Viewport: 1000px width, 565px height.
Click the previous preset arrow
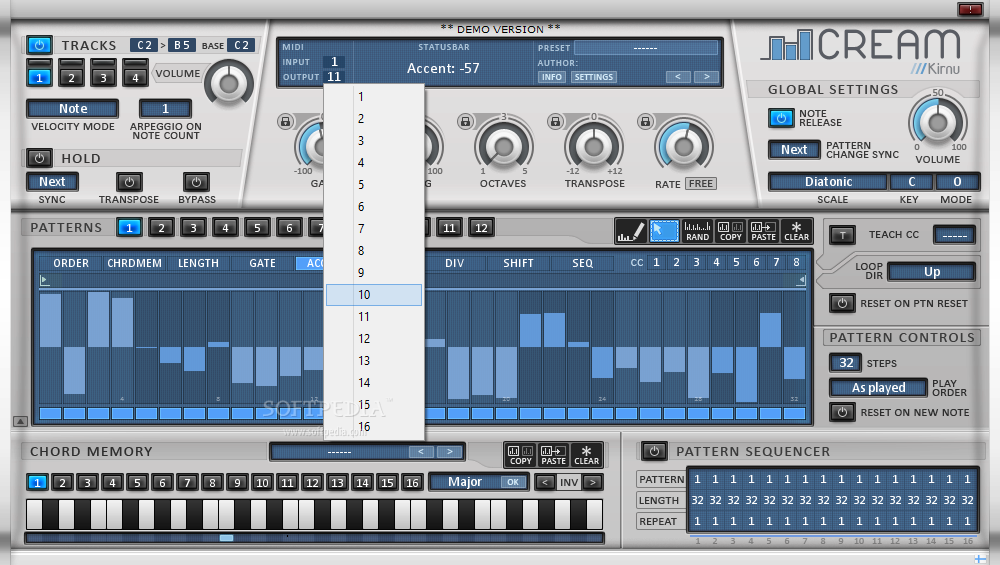pos(677,77)
